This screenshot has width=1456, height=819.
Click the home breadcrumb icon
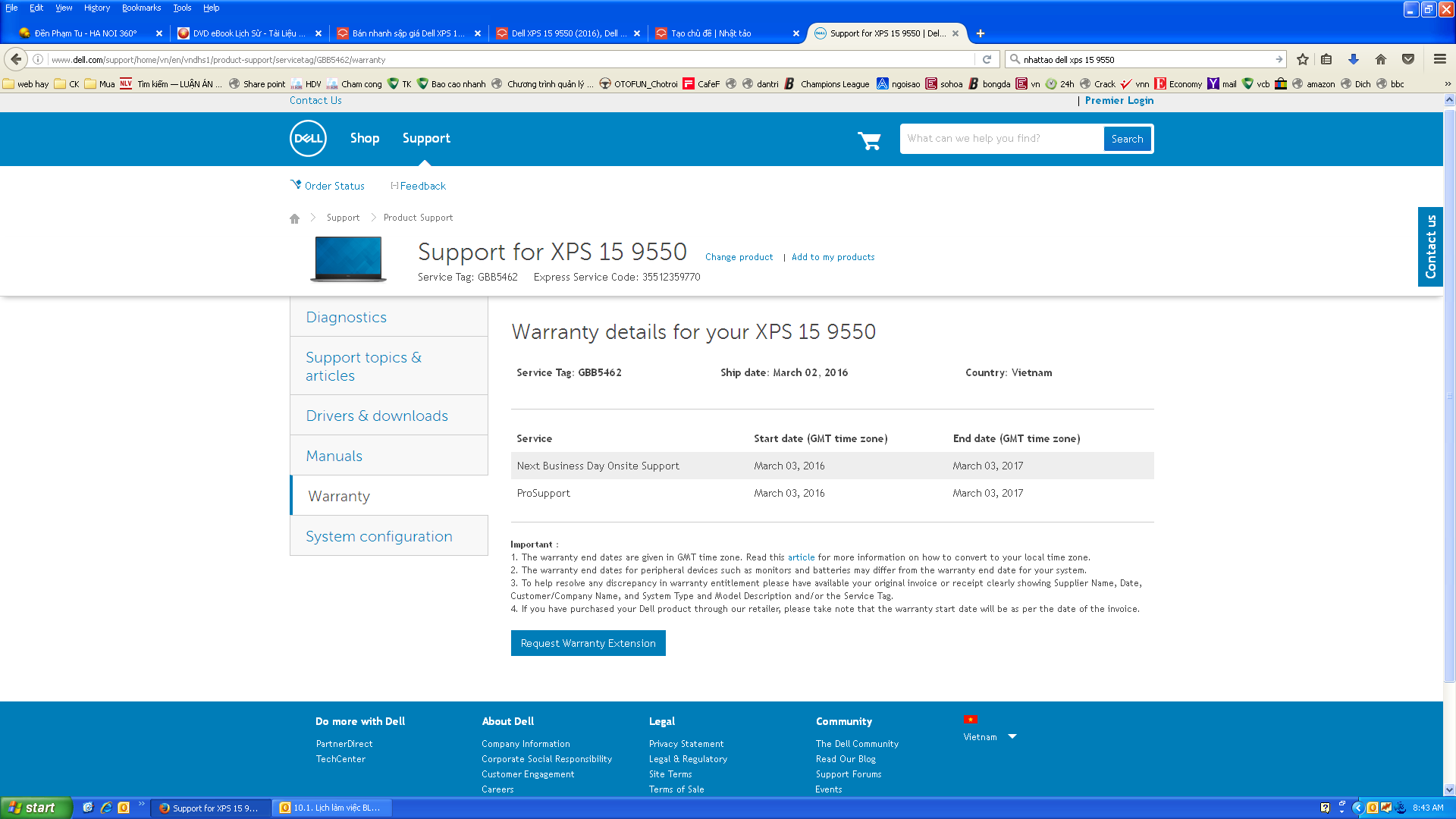coord(295,218)
